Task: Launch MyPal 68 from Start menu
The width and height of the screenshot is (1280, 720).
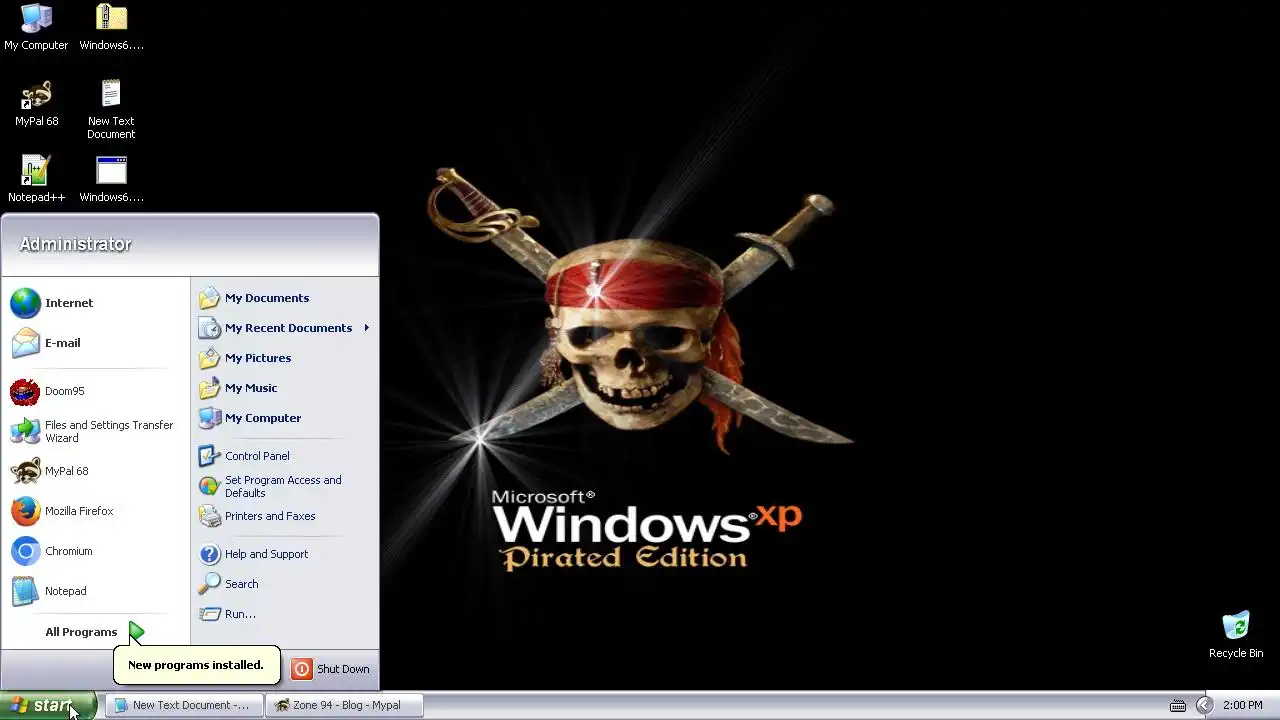Action: (x=96, y=471)
